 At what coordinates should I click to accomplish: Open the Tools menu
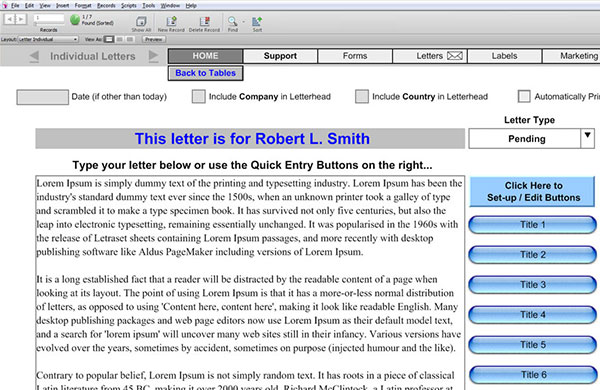point(149,5)
